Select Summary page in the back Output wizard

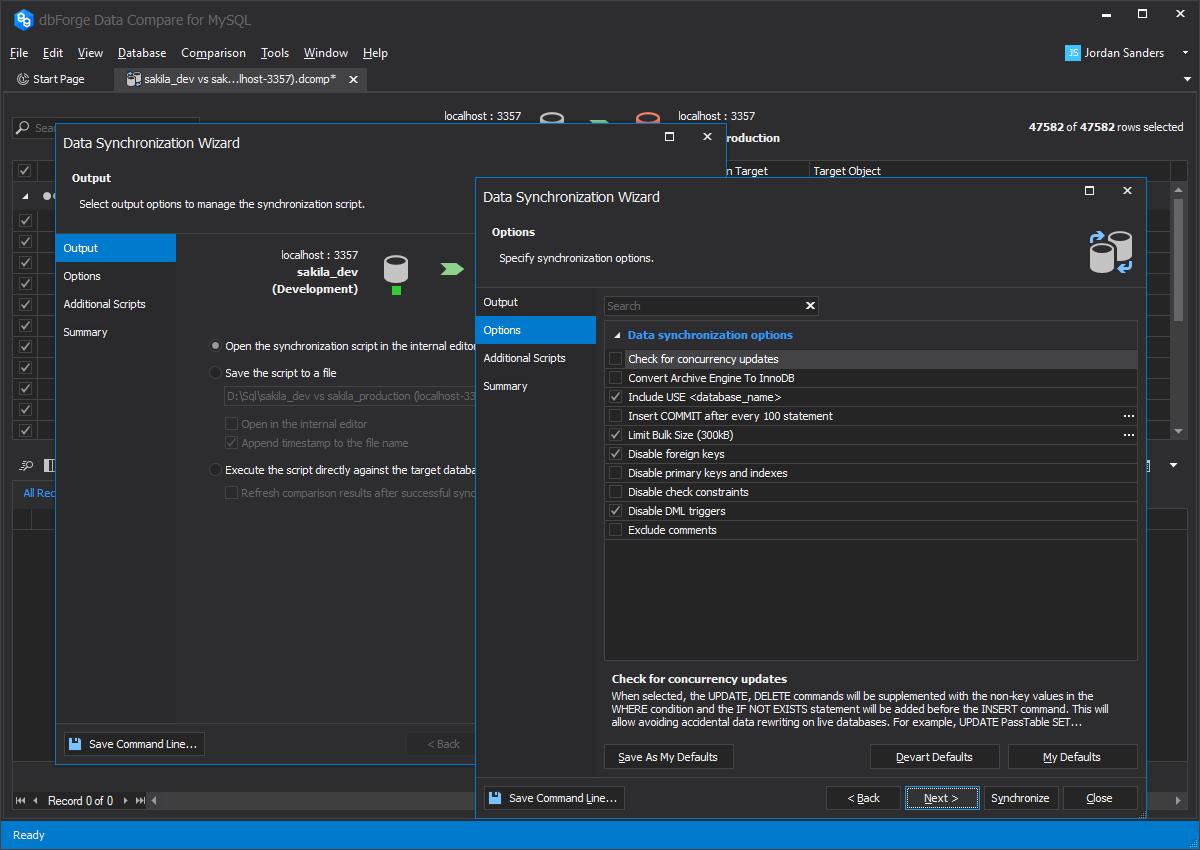(116, 332)
